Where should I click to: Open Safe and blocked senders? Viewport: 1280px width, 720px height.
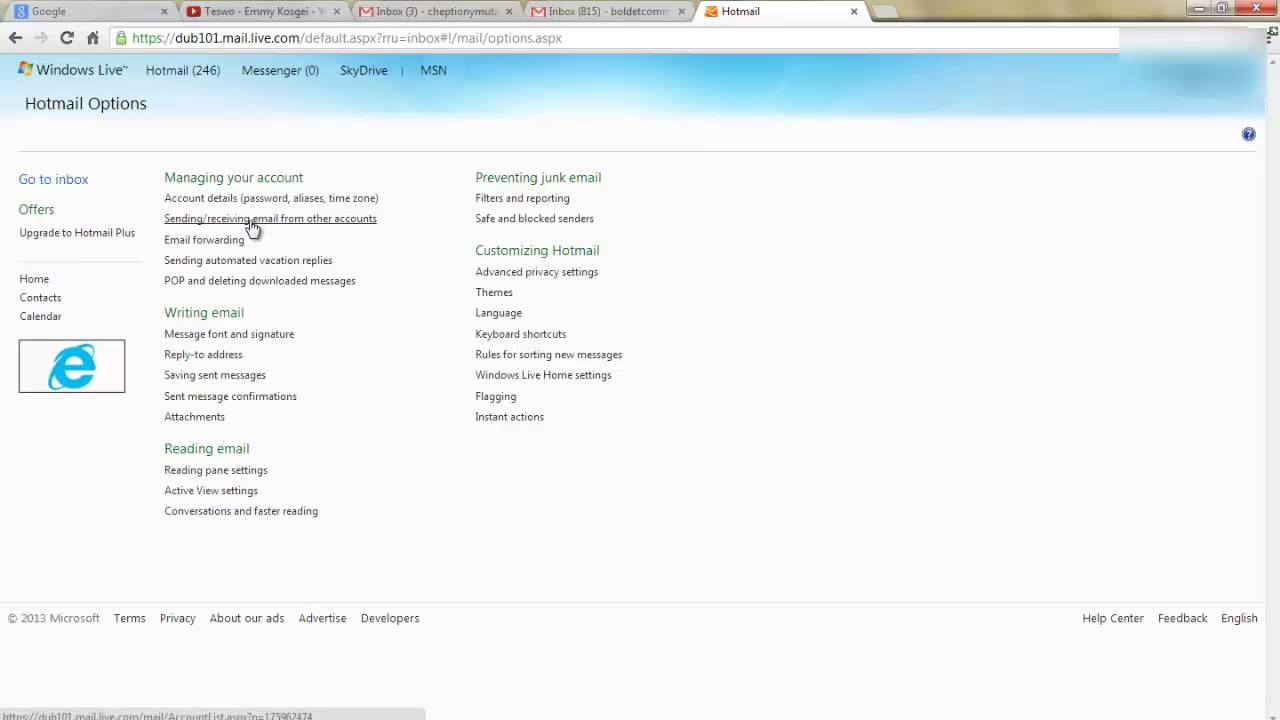coord(534,218)
